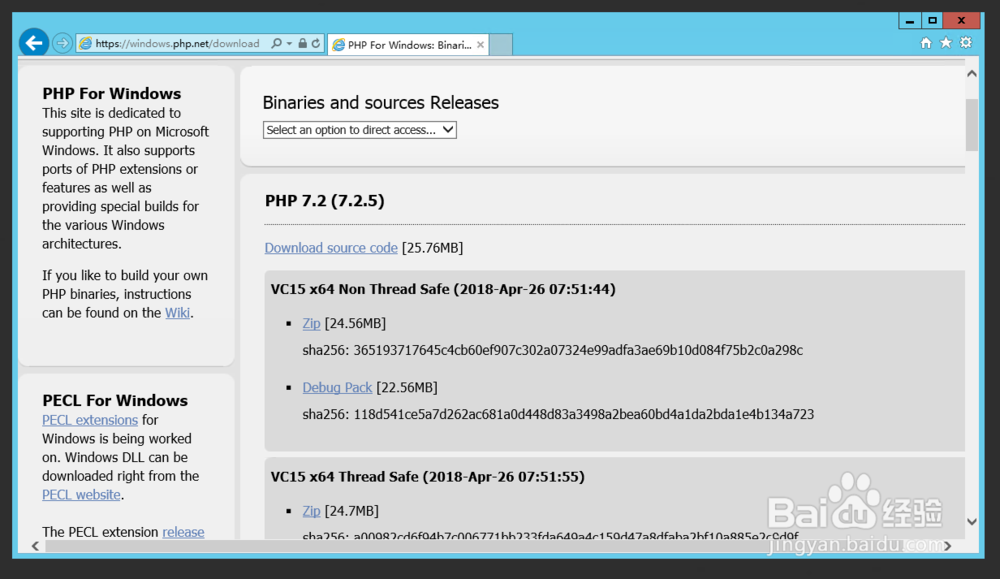
Task: Click the 'PECL For Windows' sidebar heading
Action: [x=115, y=400]
